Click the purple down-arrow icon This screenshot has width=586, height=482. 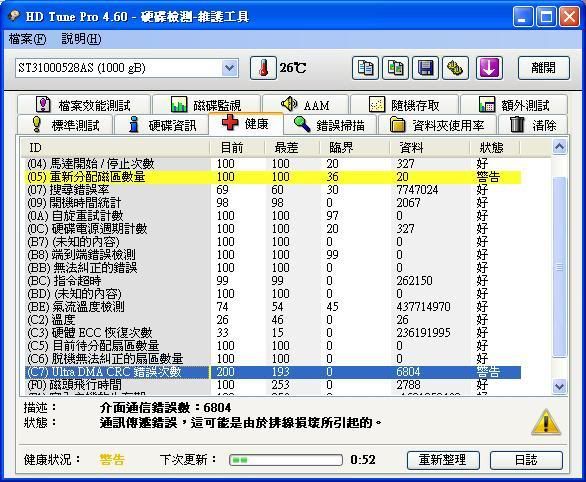coord(489,68)
